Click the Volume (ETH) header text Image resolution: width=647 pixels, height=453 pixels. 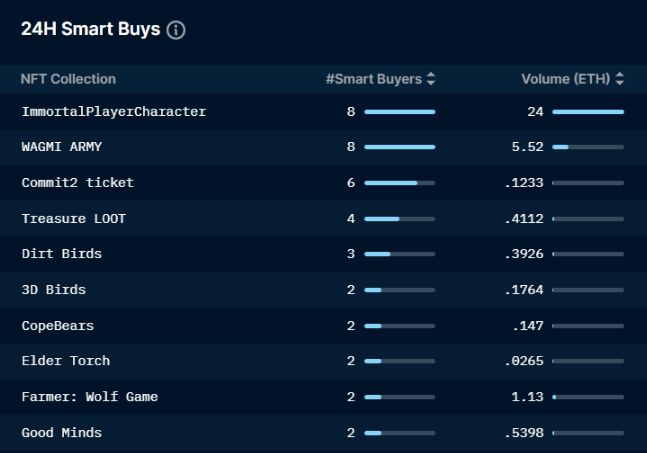[x=566, y=79]
